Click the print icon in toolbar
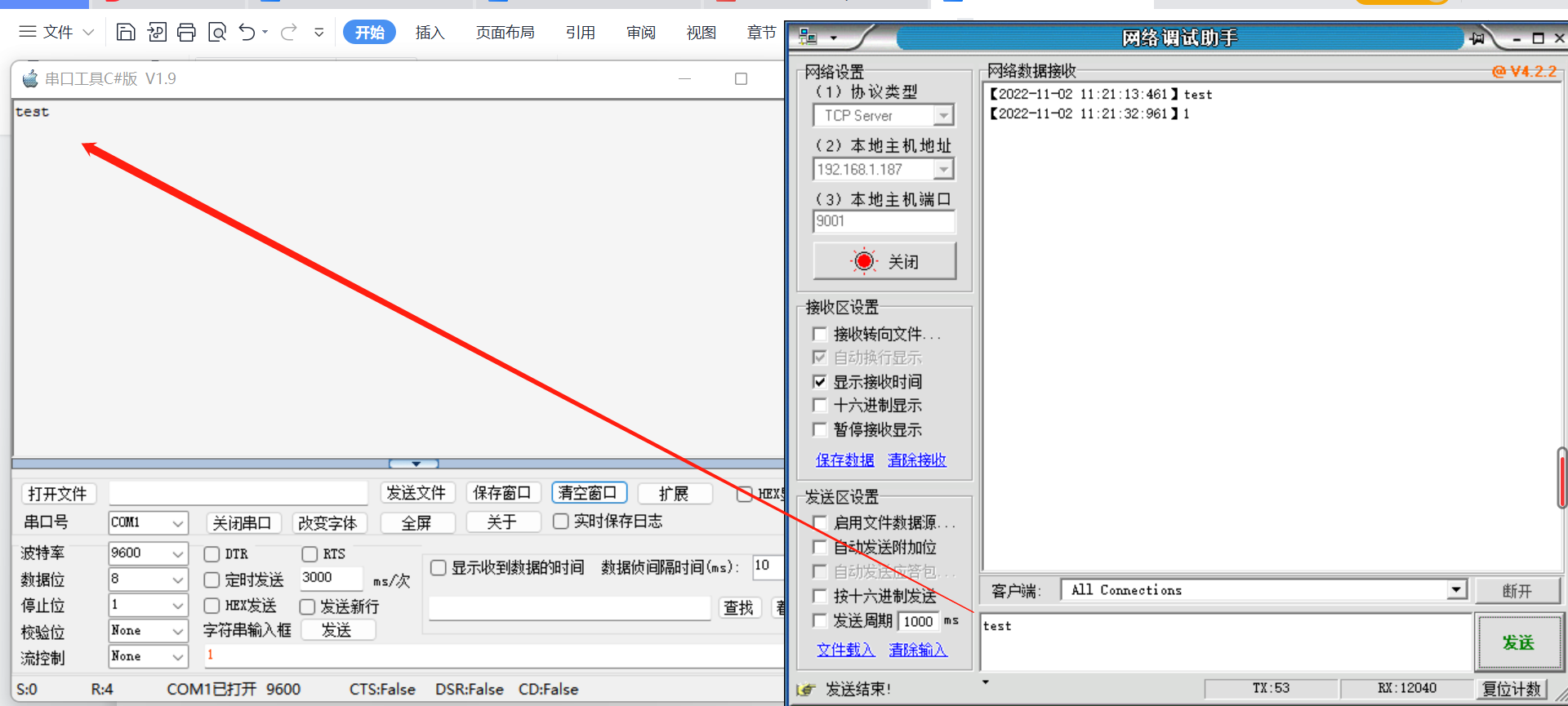Screen dimensions: 1568x706 [186, 32]
